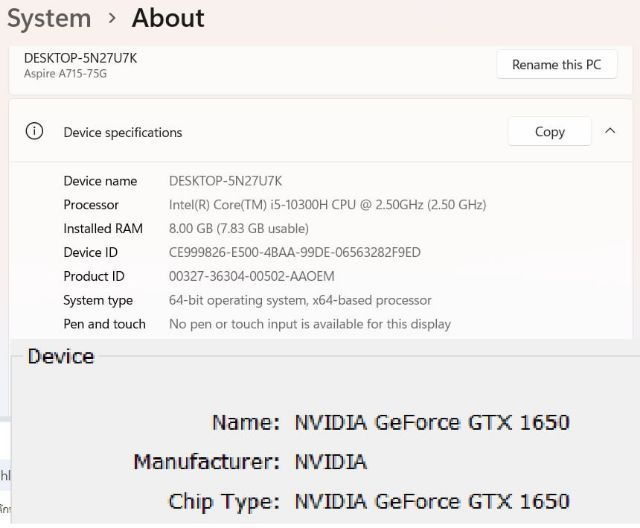Click the Device ID label
The image size is (640, 528).
coord(91,252)
